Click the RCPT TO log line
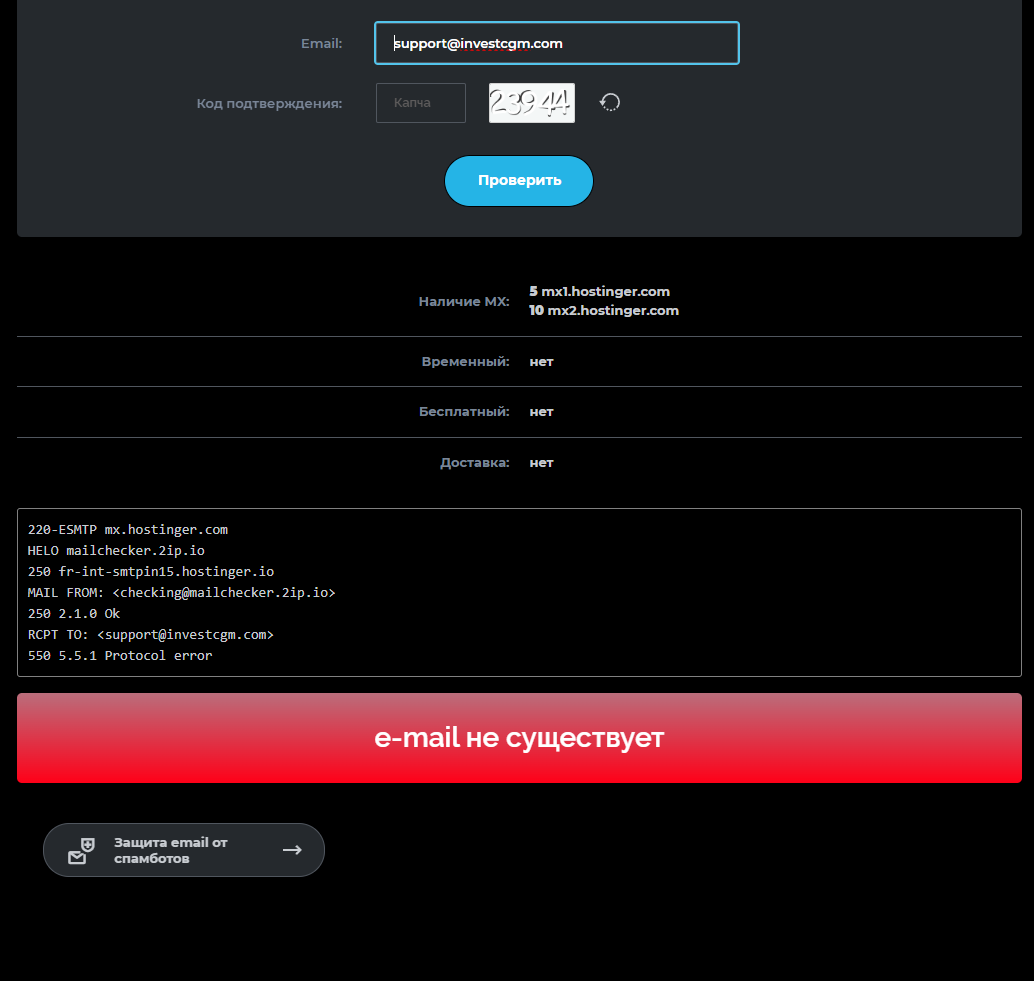Screen dimensions: 1034x981 click(x=150, y=635)
